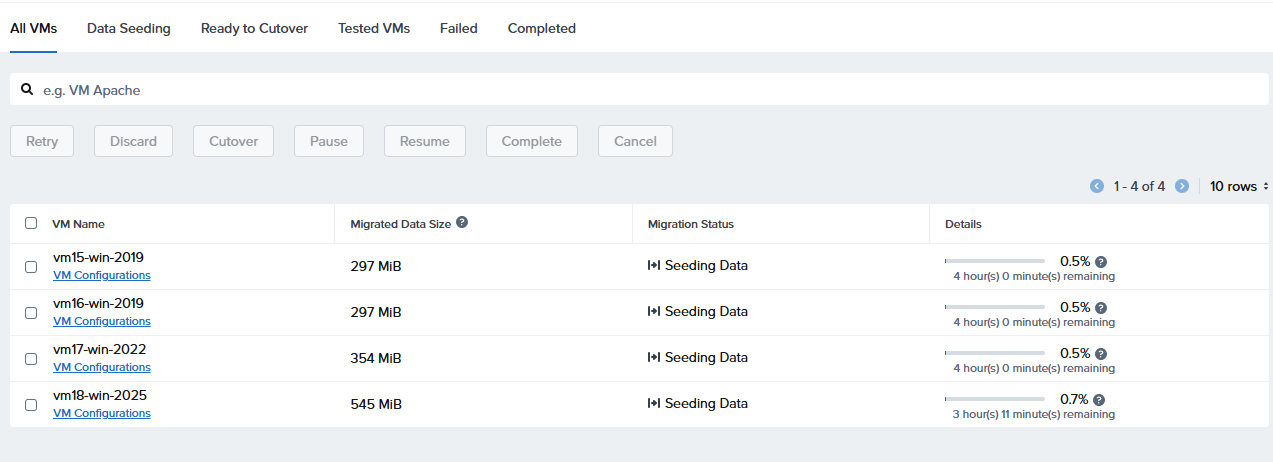Click the help icon next to vm17-win-2022 progress
Image resolution: width=1273 pixels, height=462 pixels.
[x=1101, y=354]
